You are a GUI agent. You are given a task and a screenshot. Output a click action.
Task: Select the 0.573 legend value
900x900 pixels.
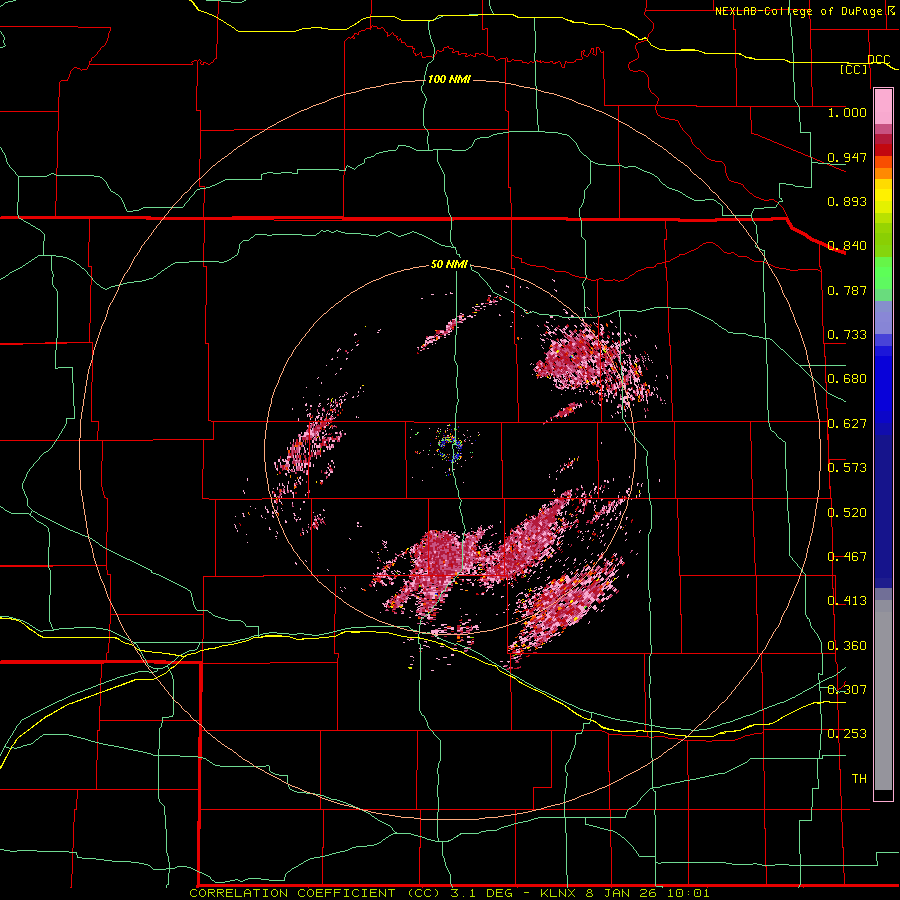click(847, 468)
